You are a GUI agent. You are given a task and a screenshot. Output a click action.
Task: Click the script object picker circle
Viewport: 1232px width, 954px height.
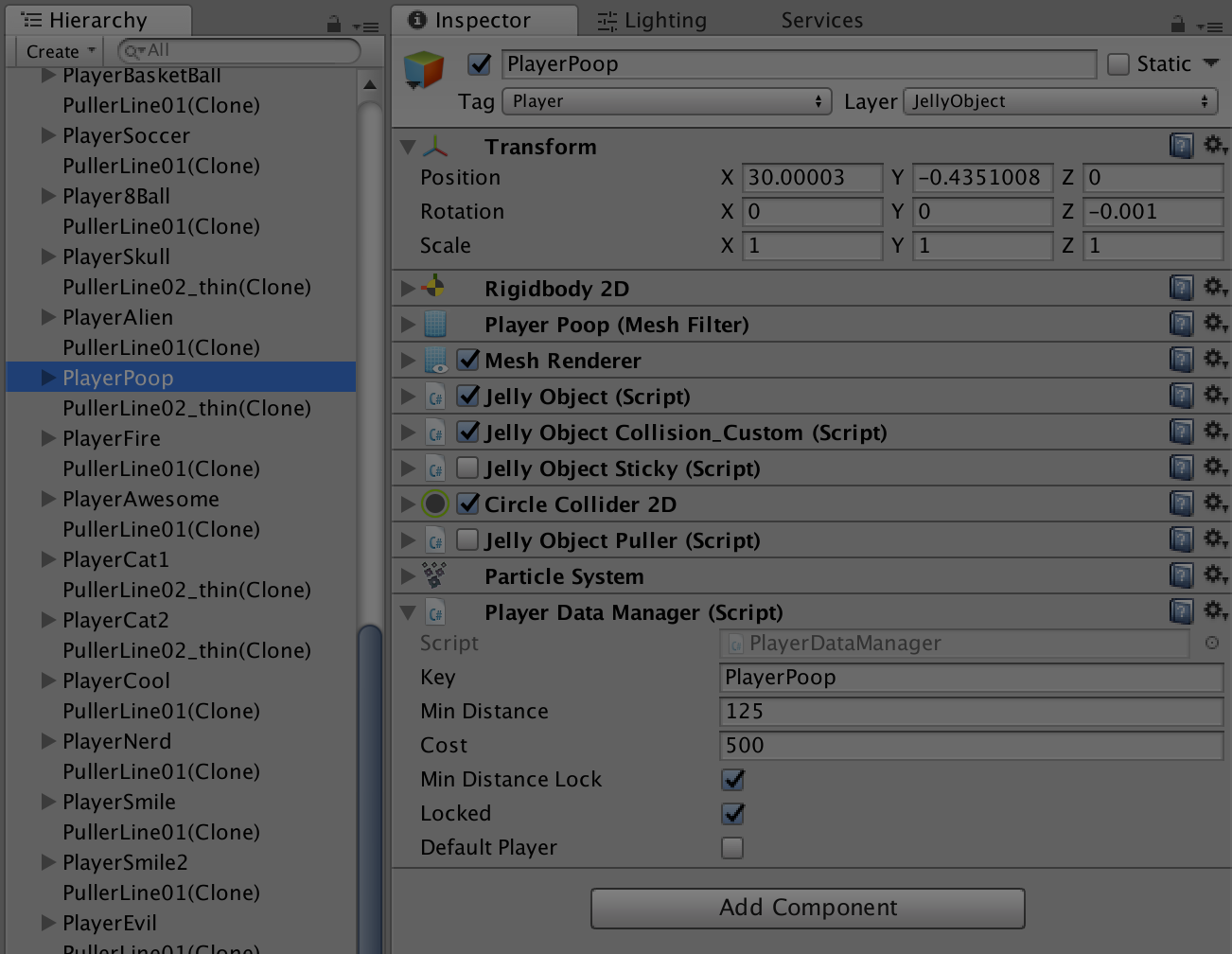[x=1211, y=643]
